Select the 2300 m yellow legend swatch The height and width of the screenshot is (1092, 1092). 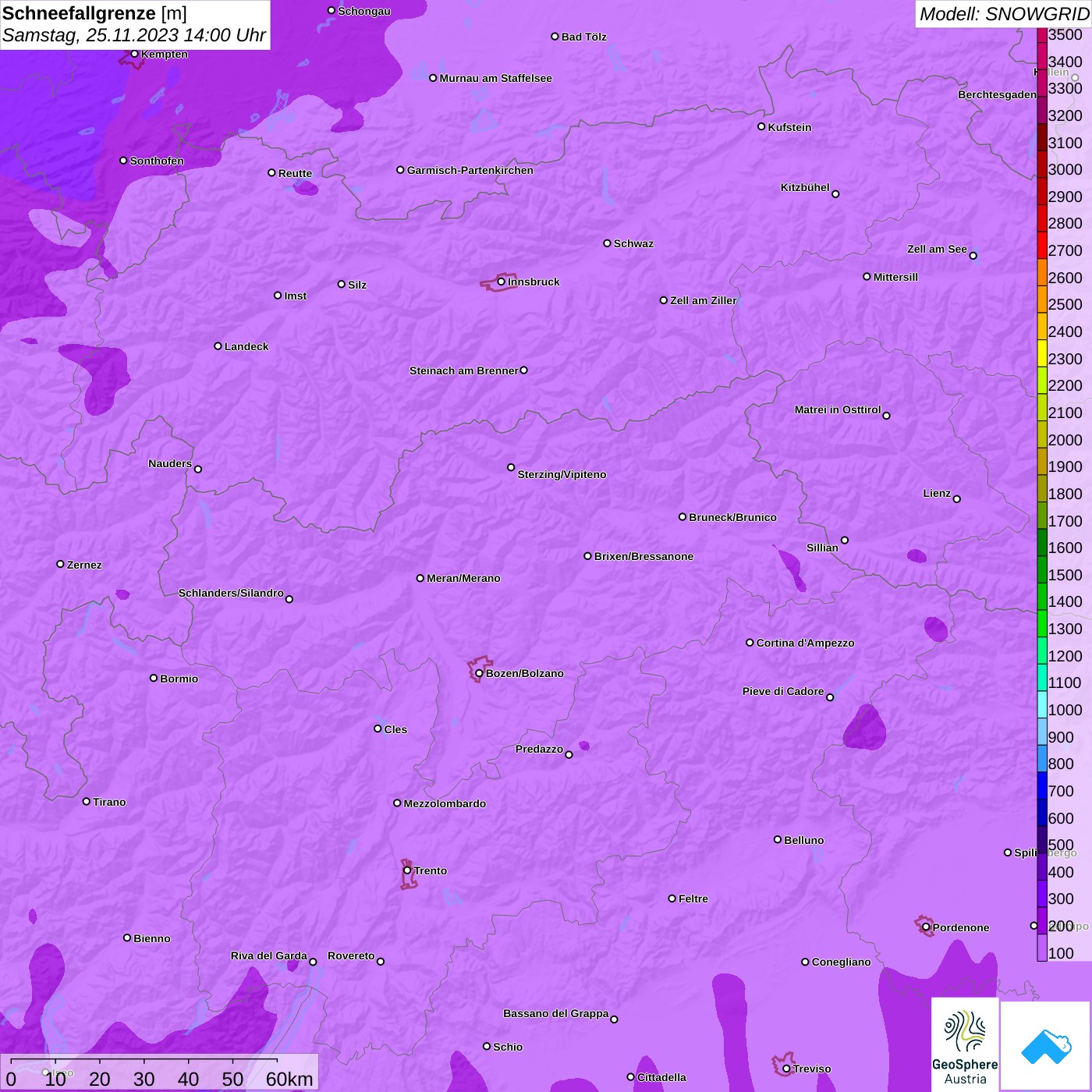point(1042,353)
